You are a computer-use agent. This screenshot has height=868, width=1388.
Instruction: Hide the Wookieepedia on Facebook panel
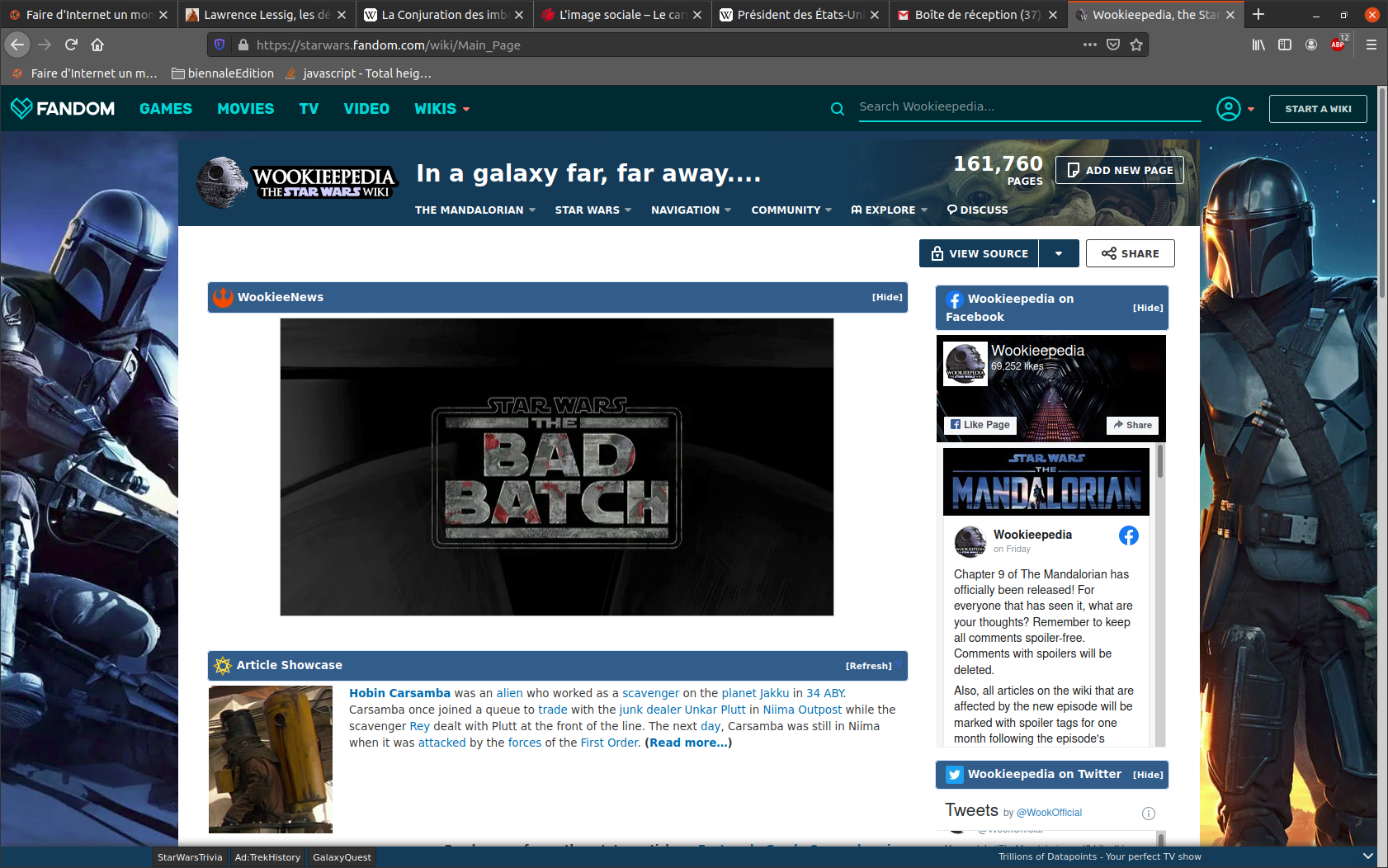click(1148, 308)
